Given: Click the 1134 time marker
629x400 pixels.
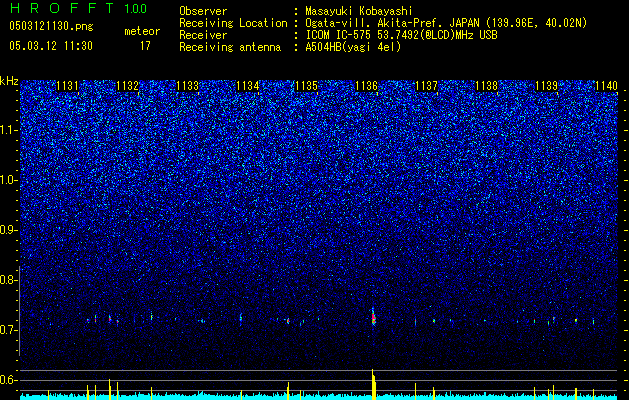Looking at the screenshot, I should (248, 86).
